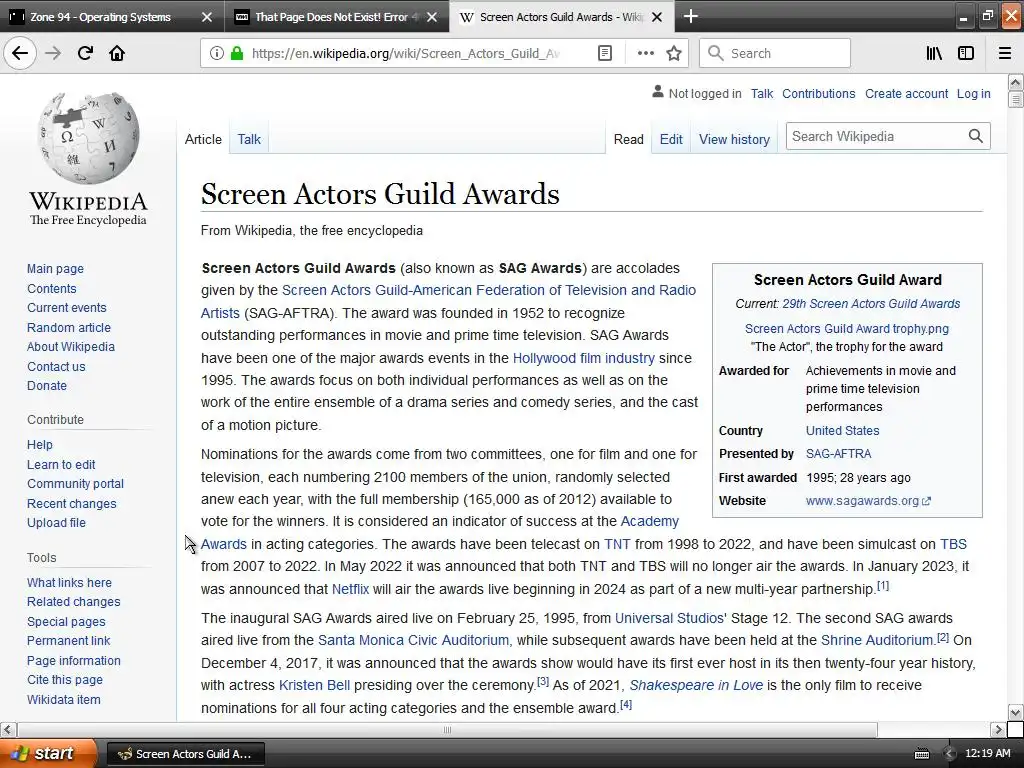Click the vertical scrollbar down arrow
The height and width of the screenshot is (768, 1024).
coord(1015,712)
